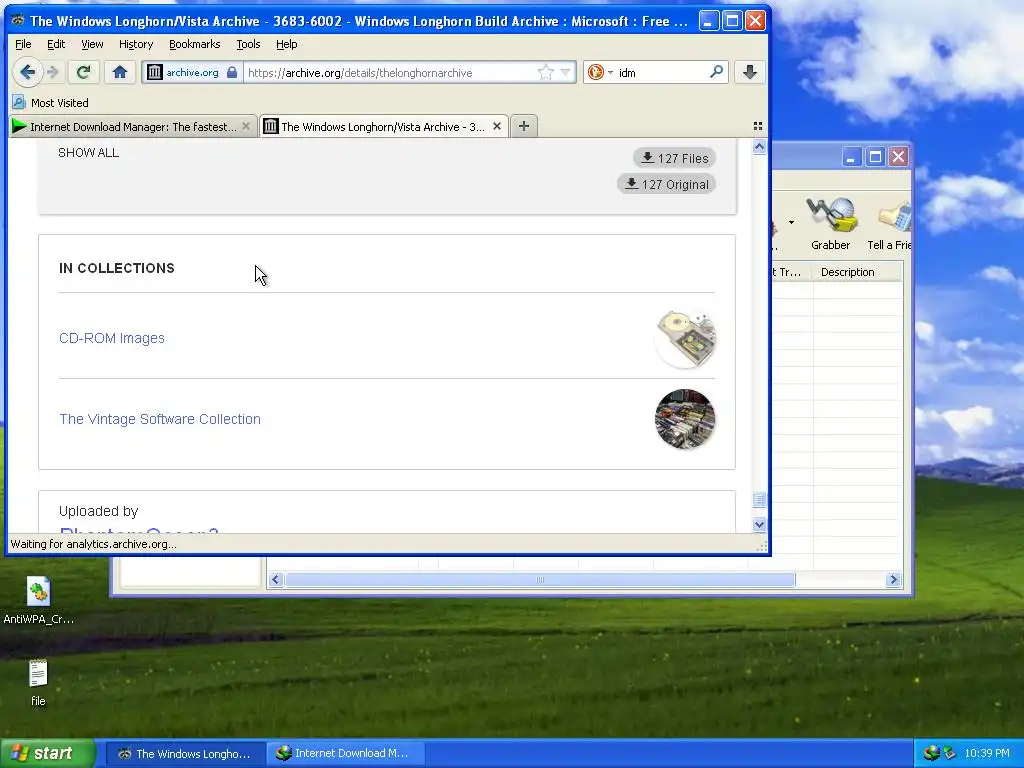Click the Vintage Software Collection thumbnail

coord(685,419)
